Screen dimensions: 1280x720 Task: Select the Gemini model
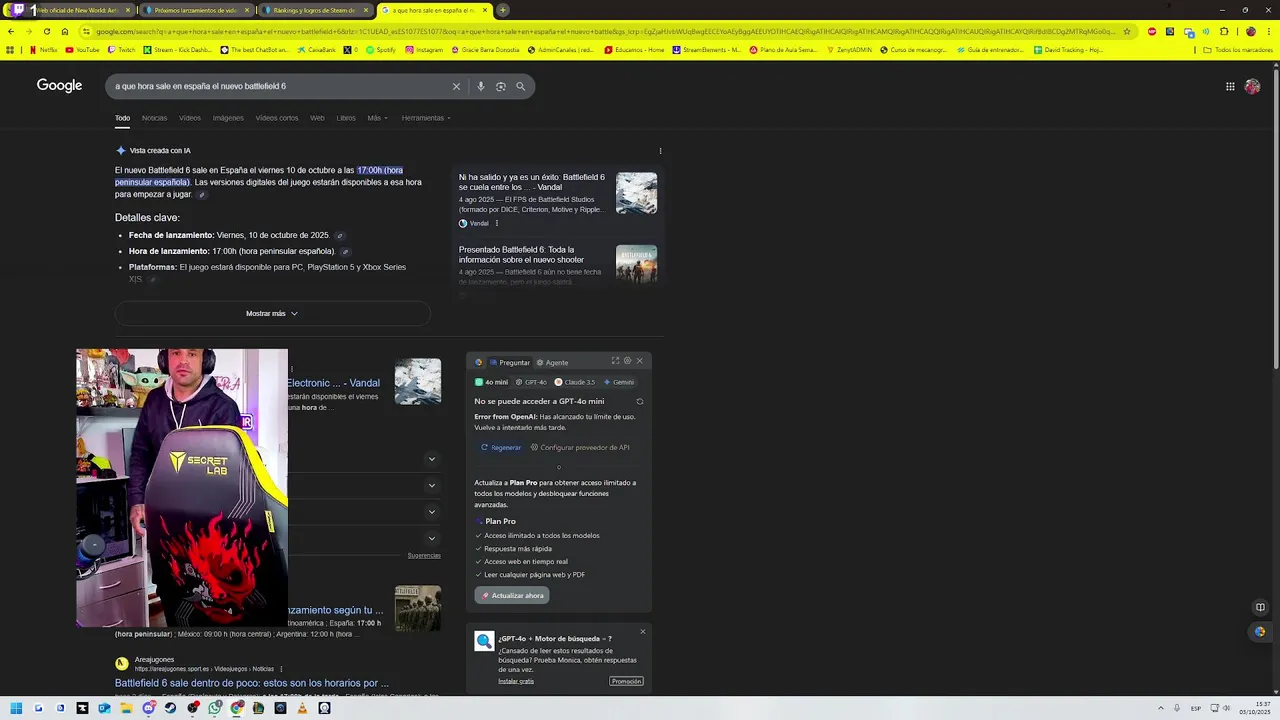pyautogui.click(x=619, y=382)
